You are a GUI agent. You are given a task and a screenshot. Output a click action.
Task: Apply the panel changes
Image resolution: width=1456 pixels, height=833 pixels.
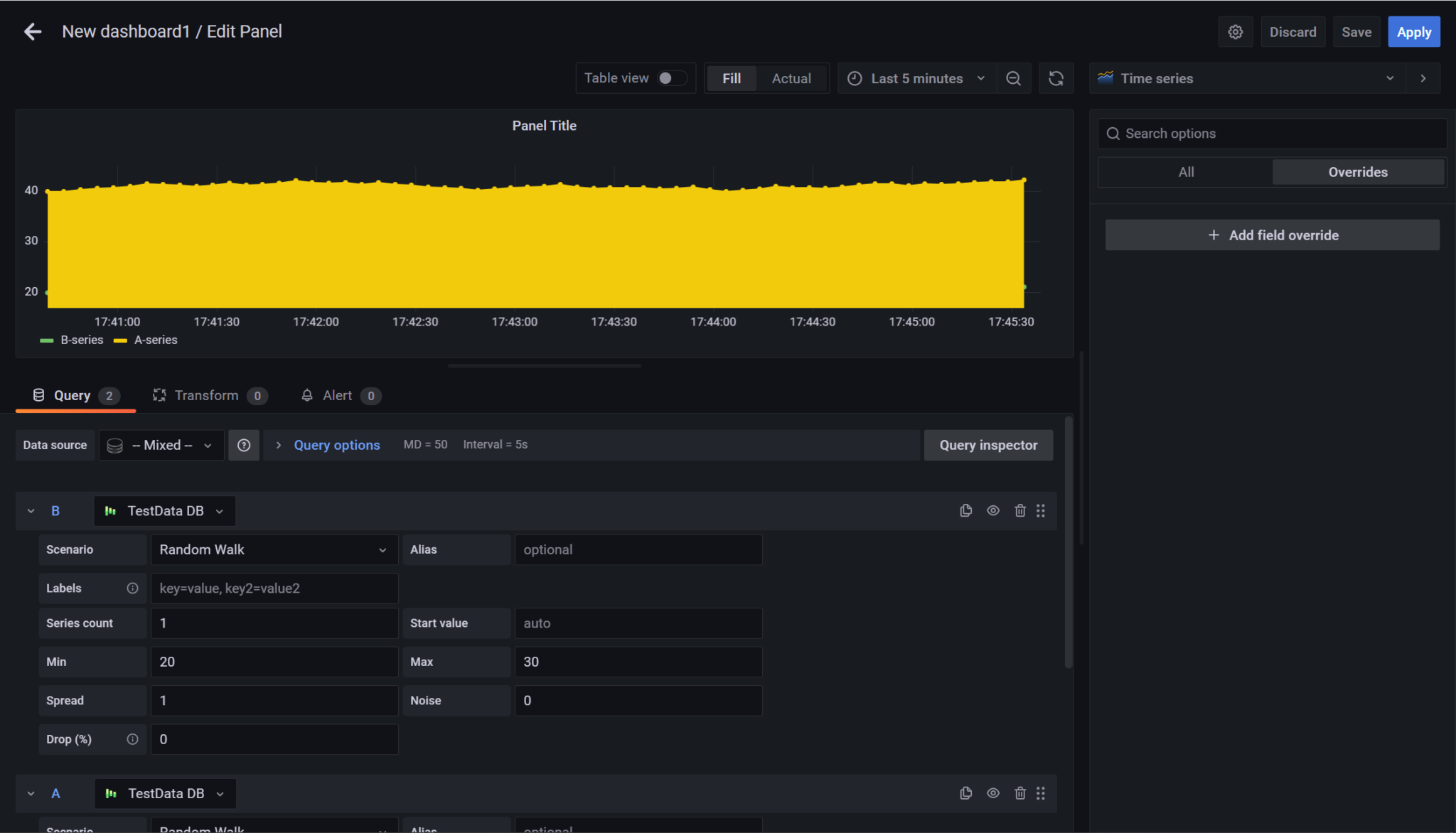[1412, 31]
